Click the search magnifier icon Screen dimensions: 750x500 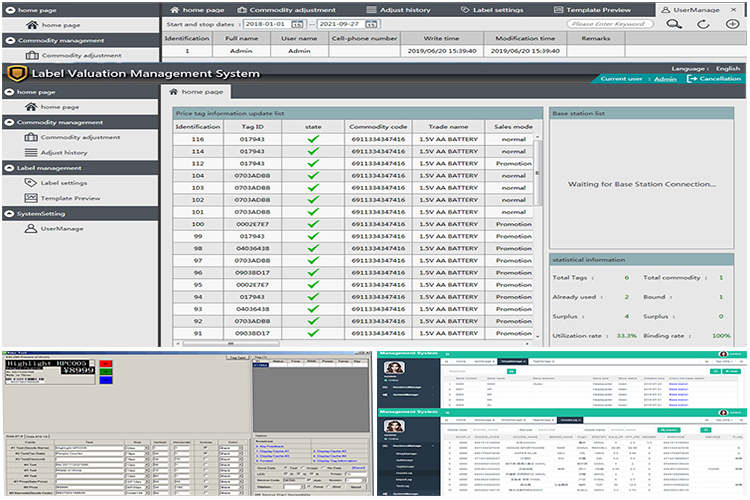tap(675, 23)
